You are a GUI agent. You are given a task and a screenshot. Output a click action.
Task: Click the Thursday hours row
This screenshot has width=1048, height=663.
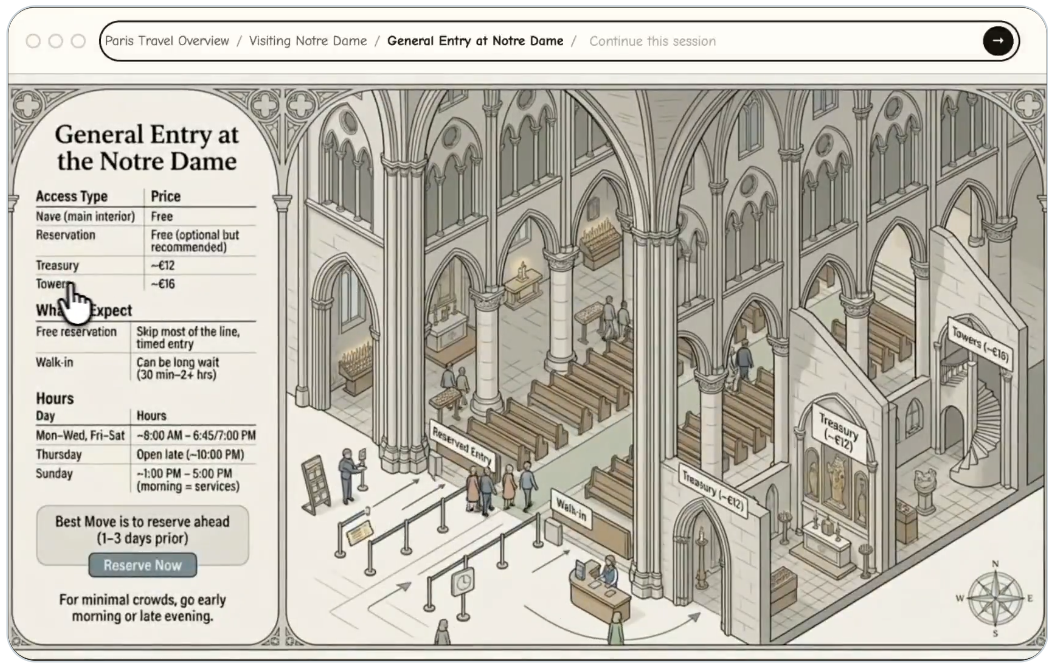point(145,454)
